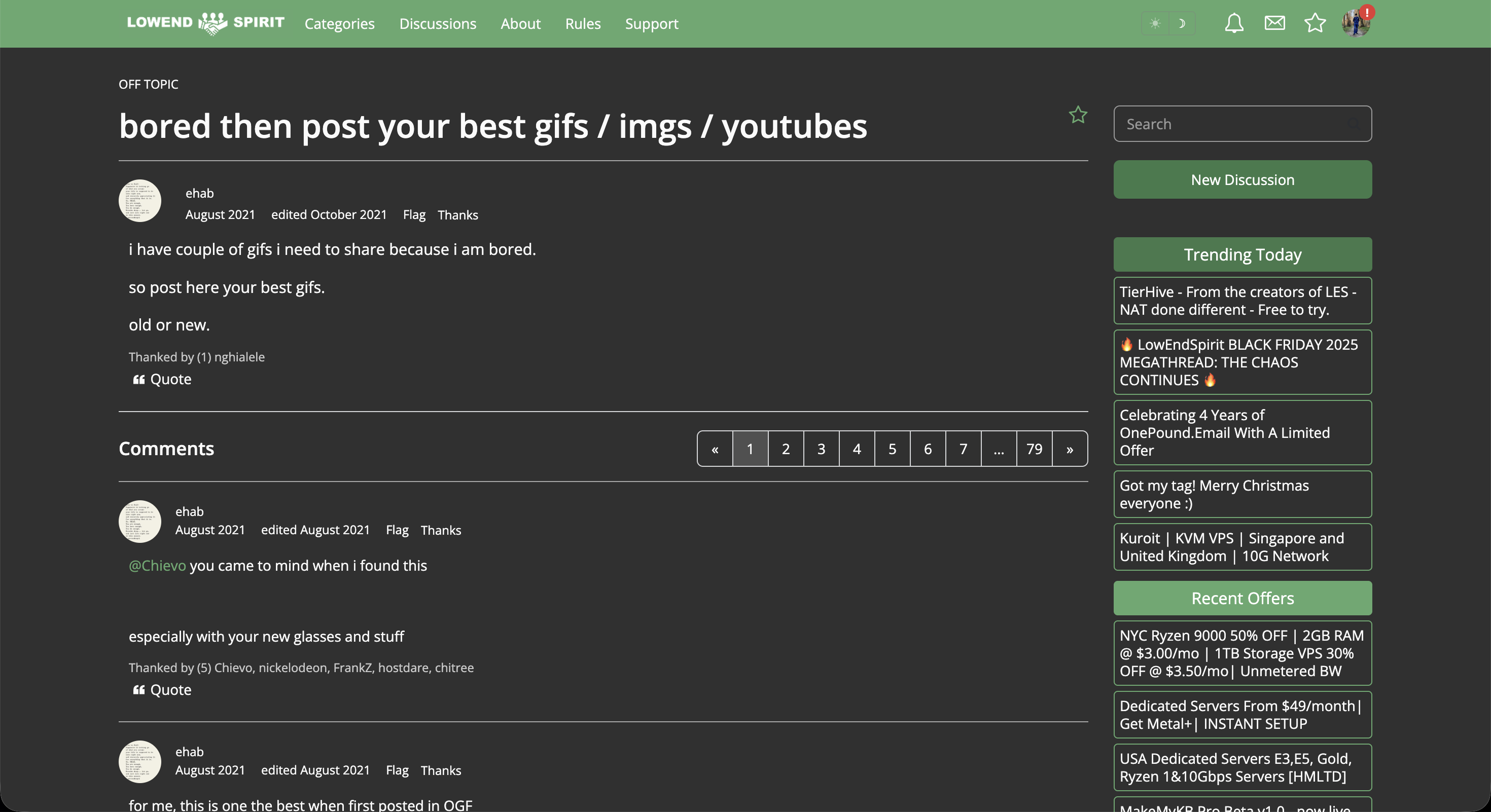
Task: Jump to page 79 of comments
Action: (1035, 449)
